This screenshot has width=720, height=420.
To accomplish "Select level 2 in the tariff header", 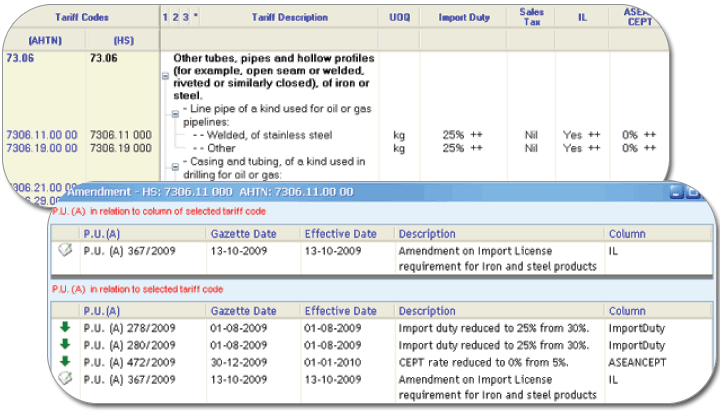I will click(175, 17).
